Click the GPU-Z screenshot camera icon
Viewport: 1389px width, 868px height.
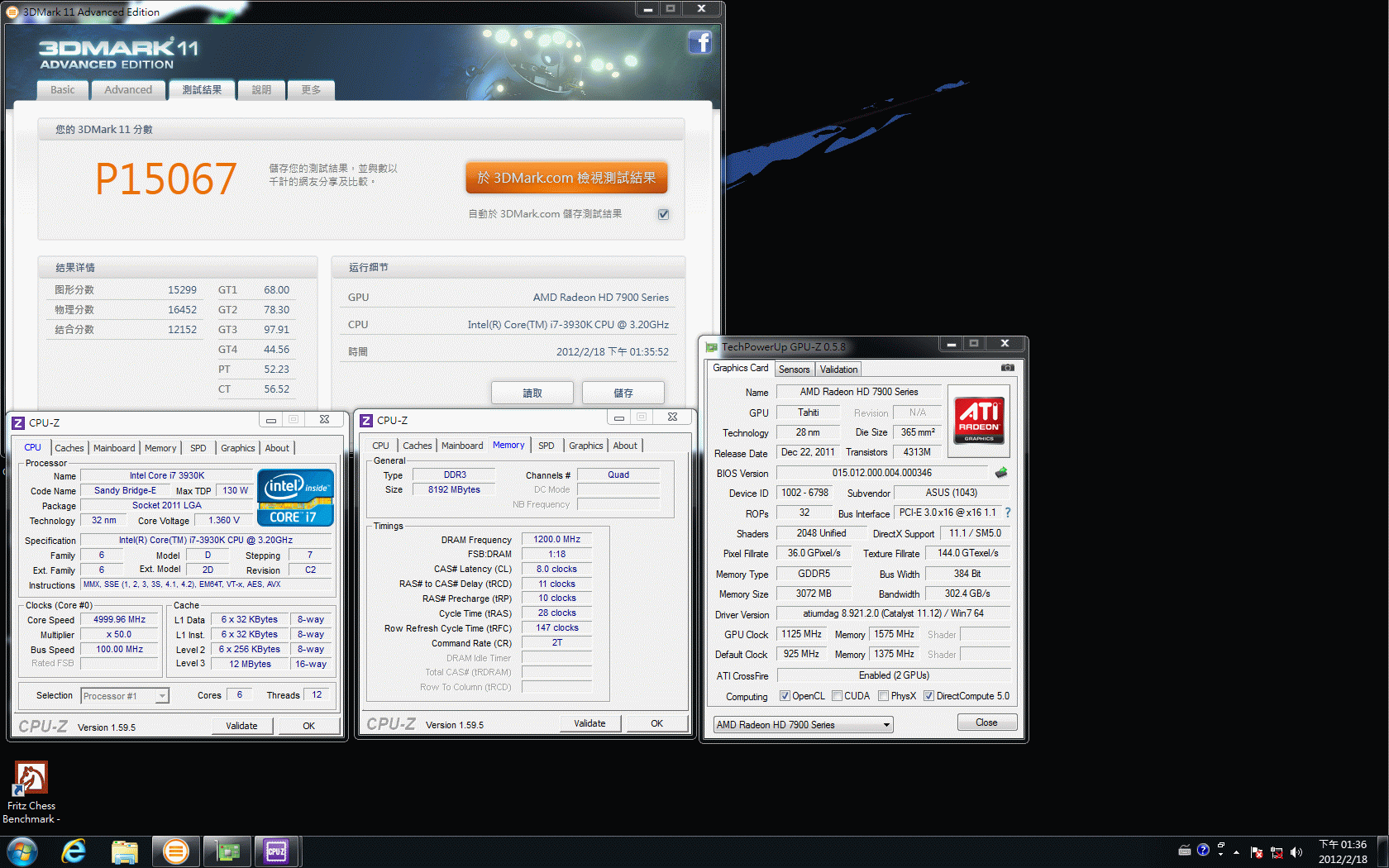point(1007,368)
